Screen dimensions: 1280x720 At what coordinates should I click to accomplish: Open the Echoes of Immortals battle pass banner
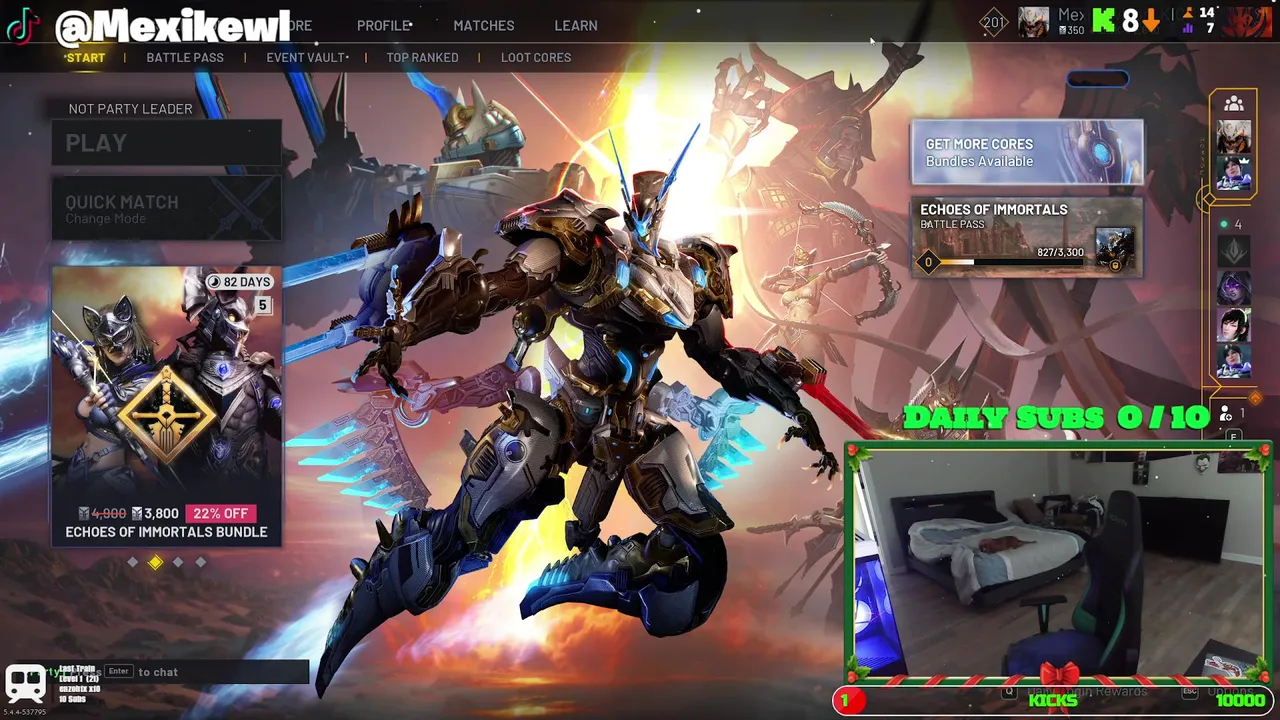pos(1027,237)
